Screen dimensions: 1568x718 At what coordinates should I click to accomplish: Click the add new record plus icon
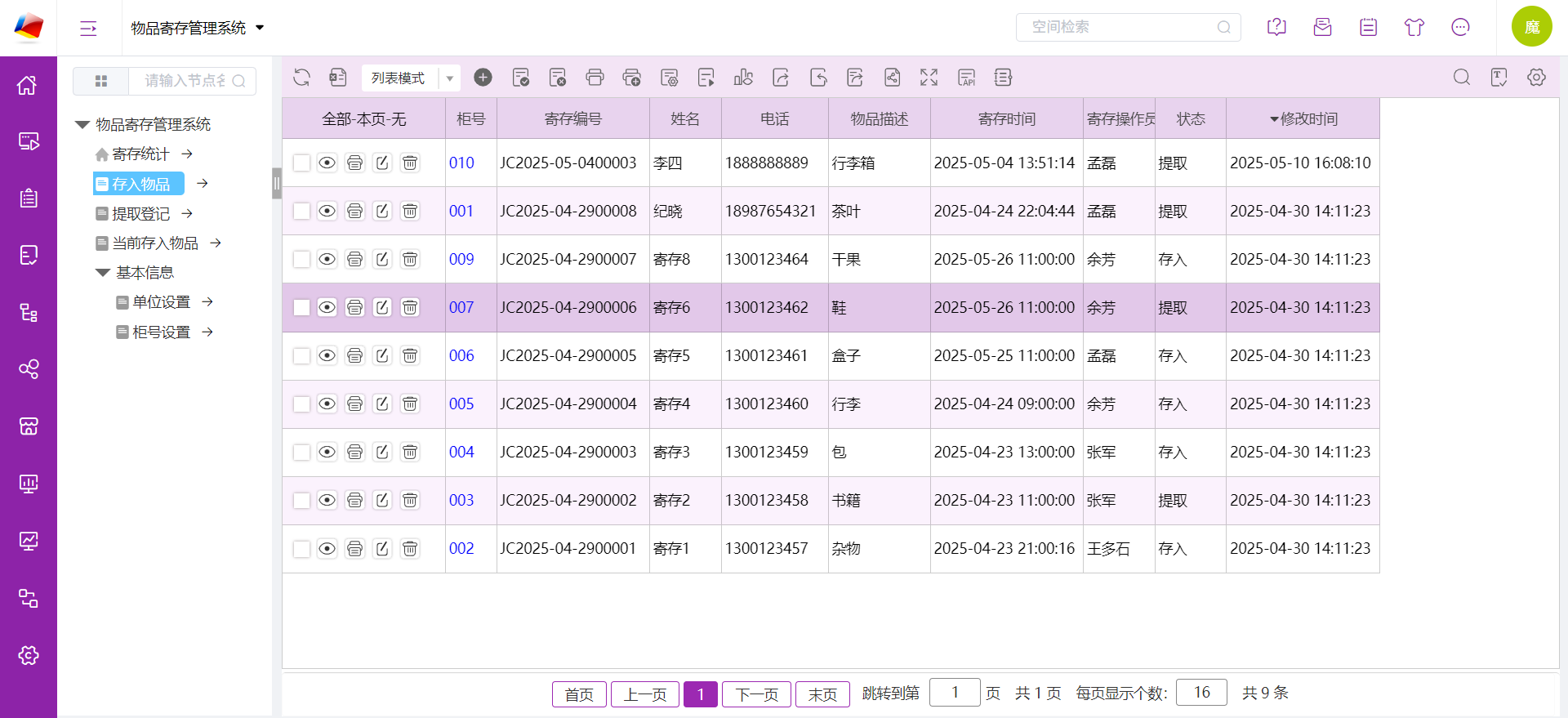(x=483, y=78)
